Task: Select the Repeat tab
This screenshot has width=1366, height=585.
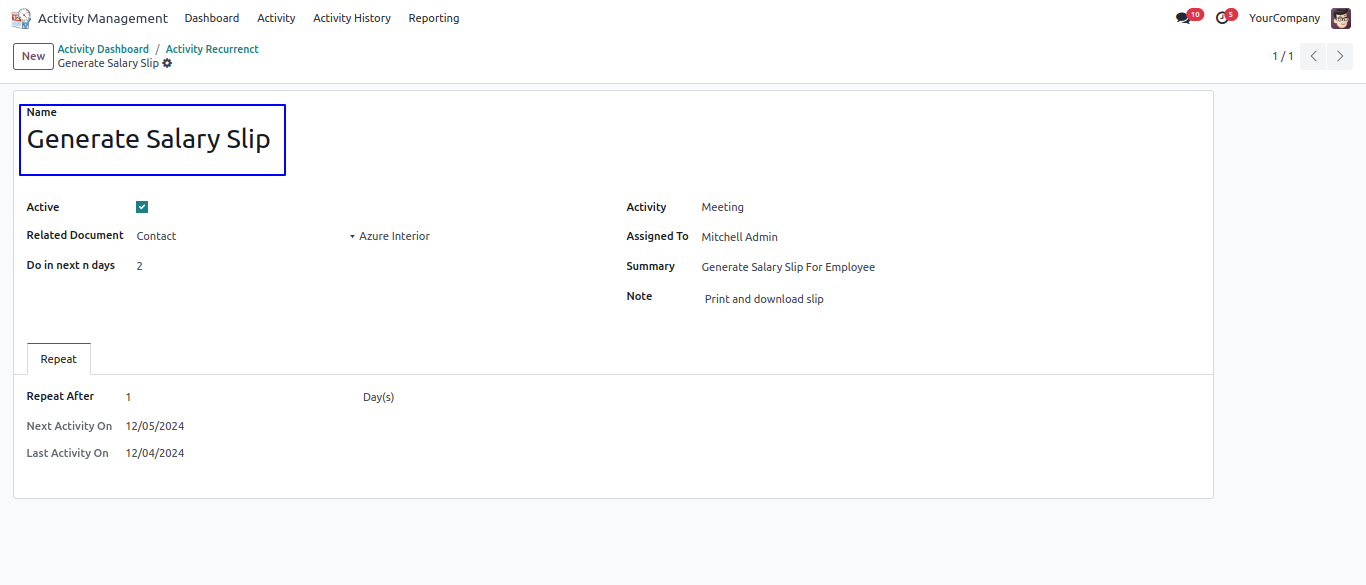Action: coord(59,359)
